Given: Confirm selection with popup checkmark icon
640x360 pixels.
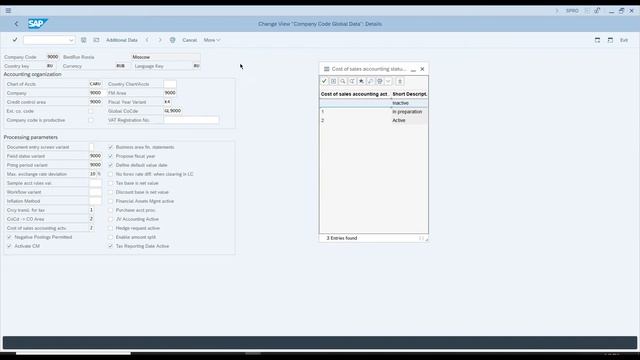Looking at the screenshot, I should point(324,81).
